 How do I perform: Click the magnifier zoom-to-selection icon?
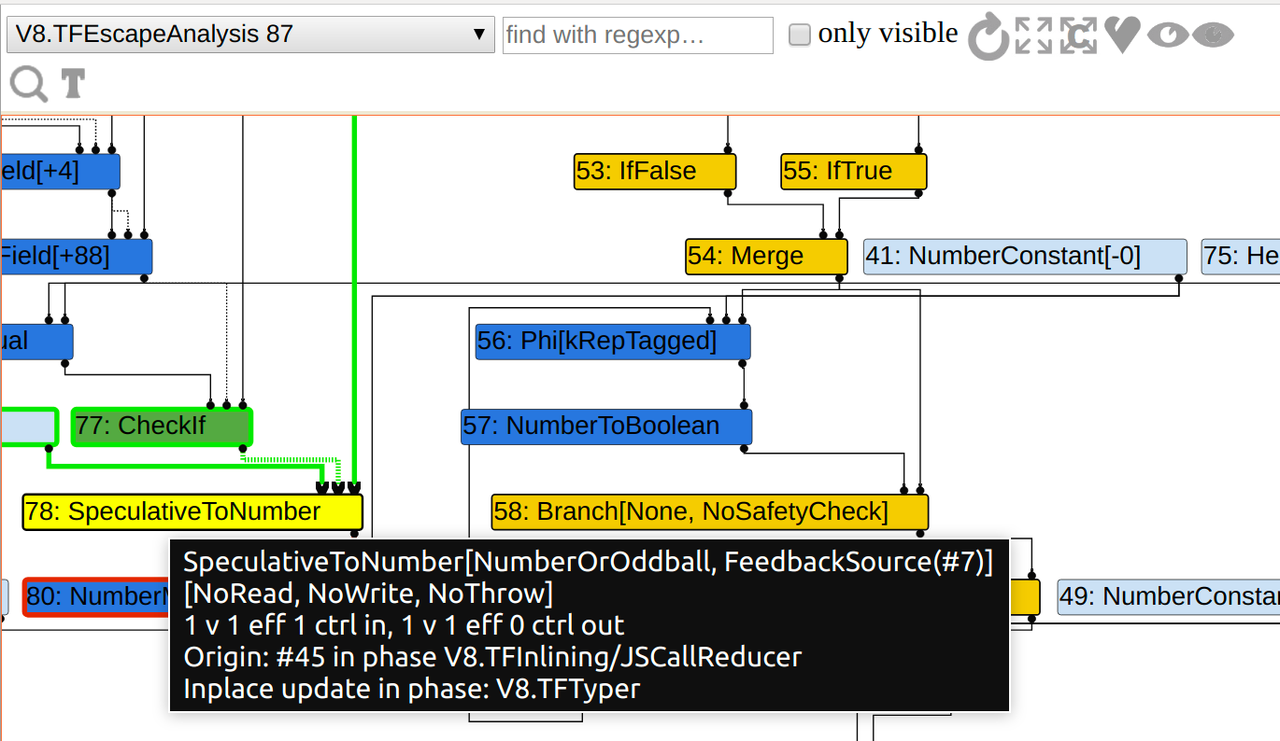(x=29, y=85)
